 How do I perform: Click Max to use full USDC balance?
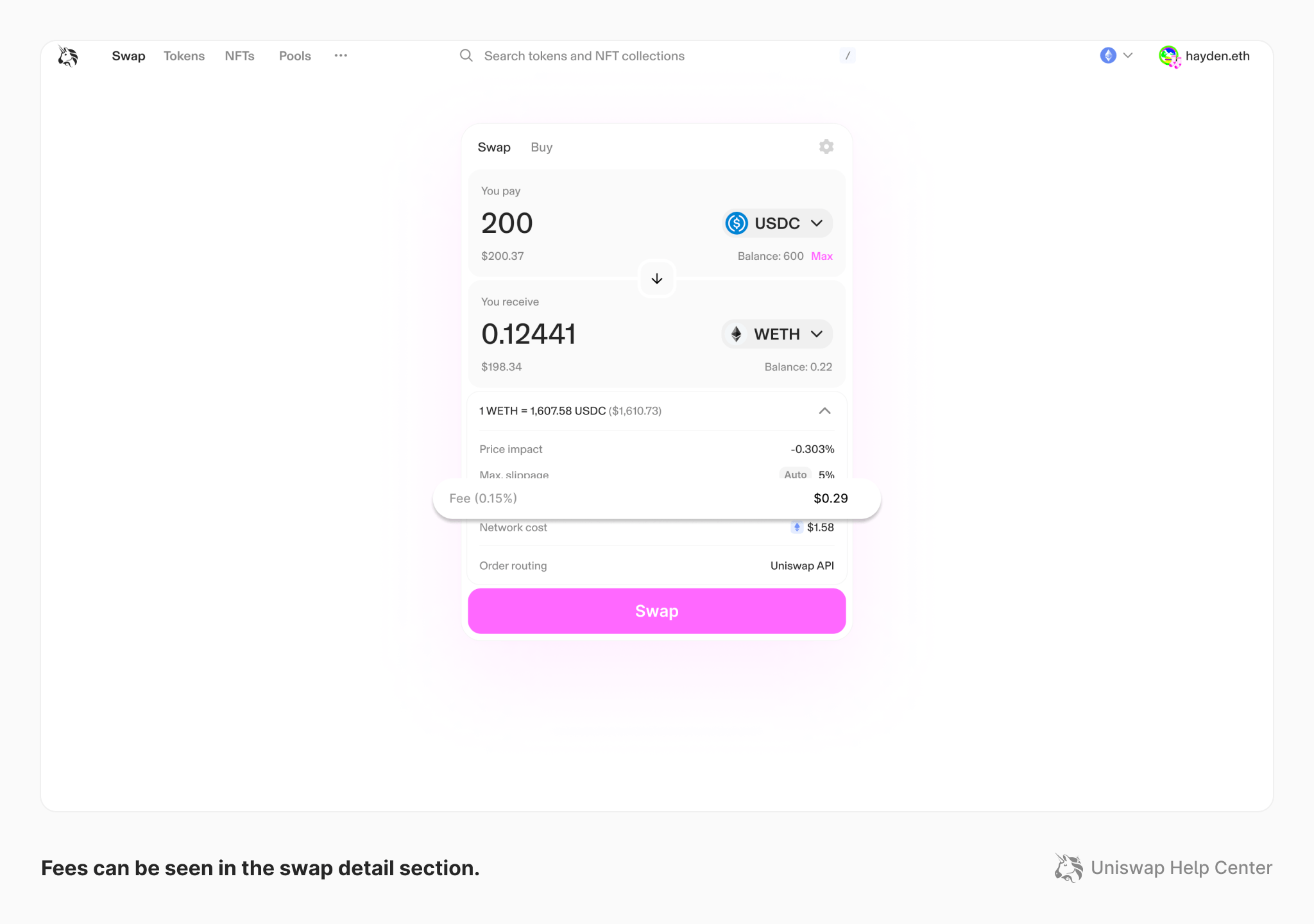coord(821,255)
